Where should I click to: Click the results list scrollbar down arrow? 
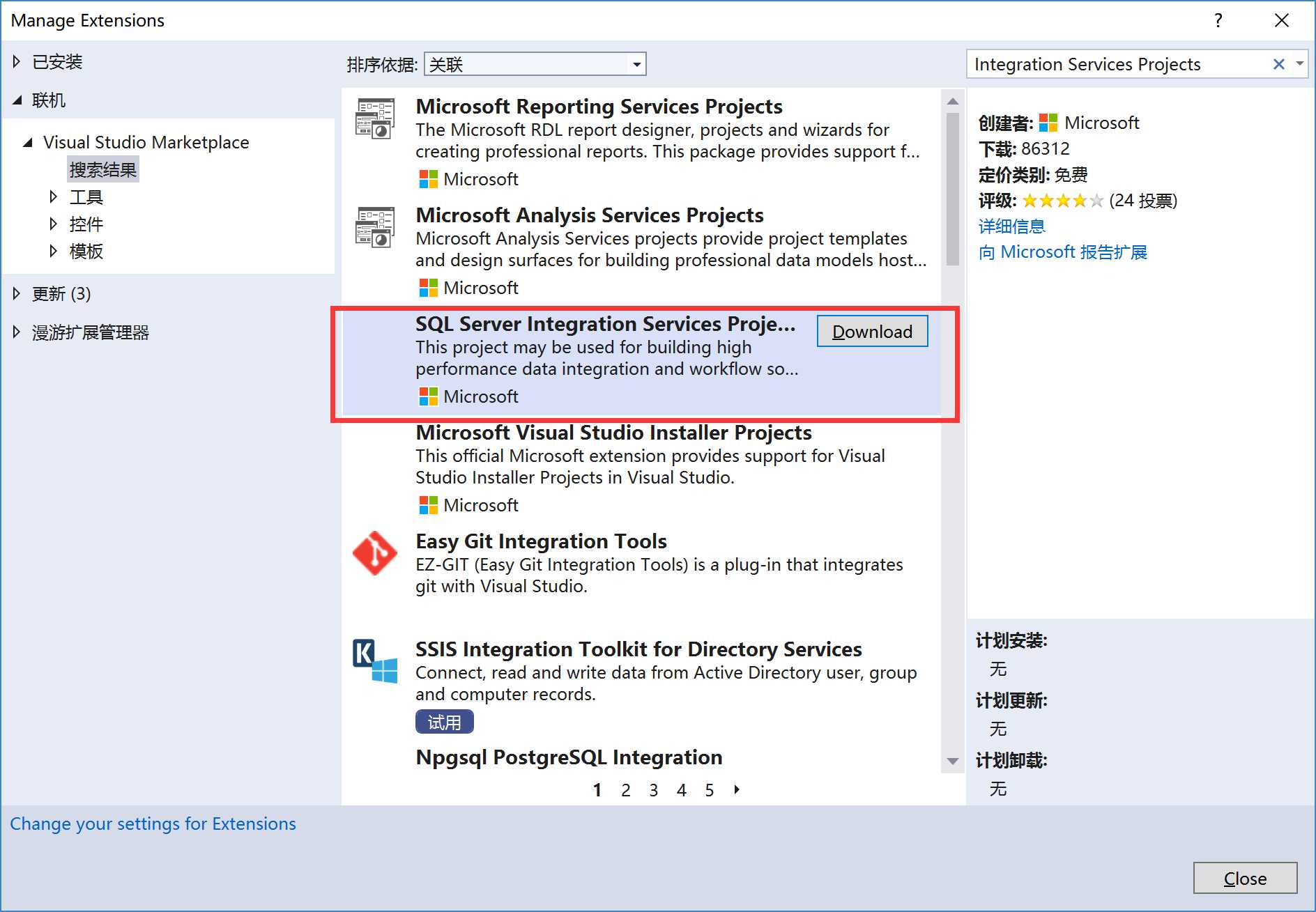(953, 761)
